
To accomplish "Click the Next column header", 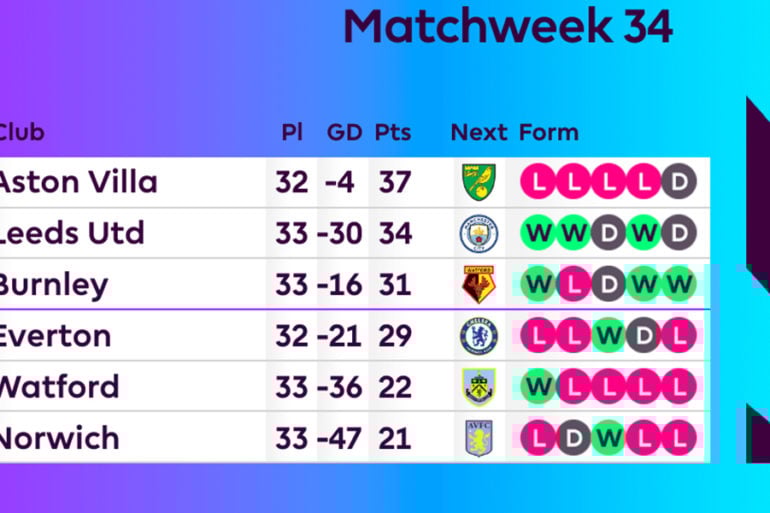I will point(479,133).
